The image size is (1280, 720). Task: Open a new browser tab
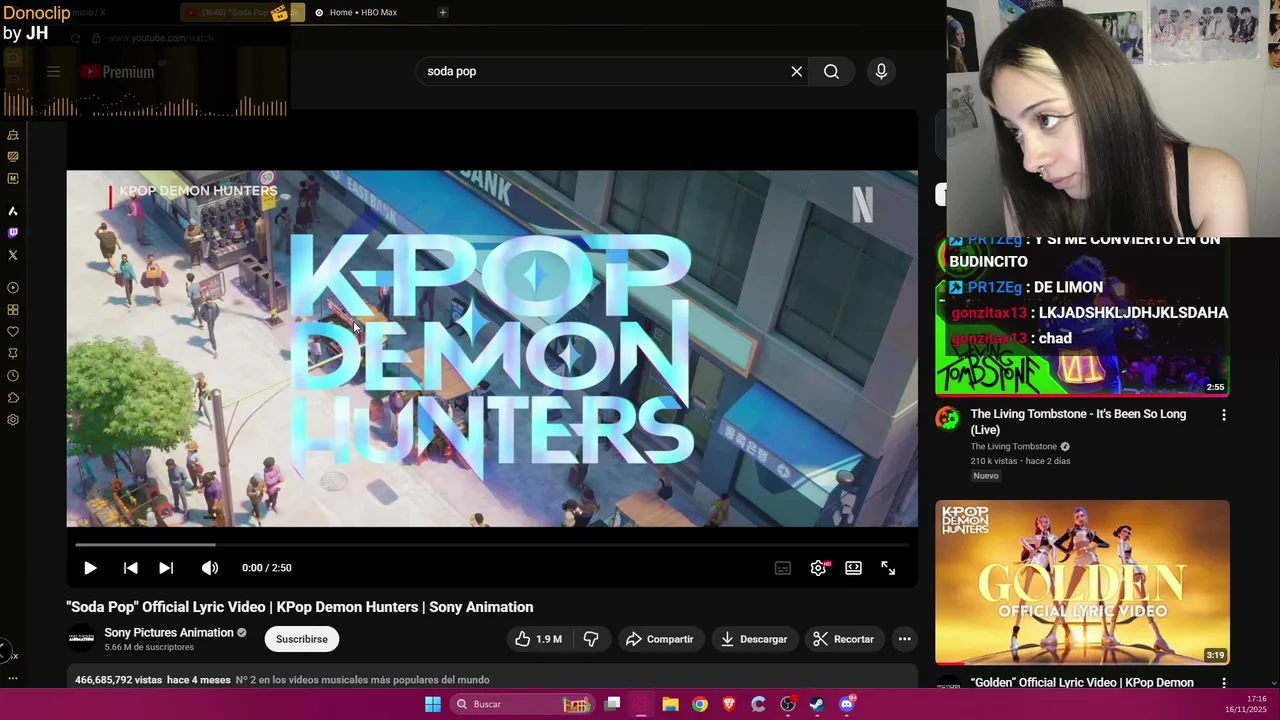(442, 12)
